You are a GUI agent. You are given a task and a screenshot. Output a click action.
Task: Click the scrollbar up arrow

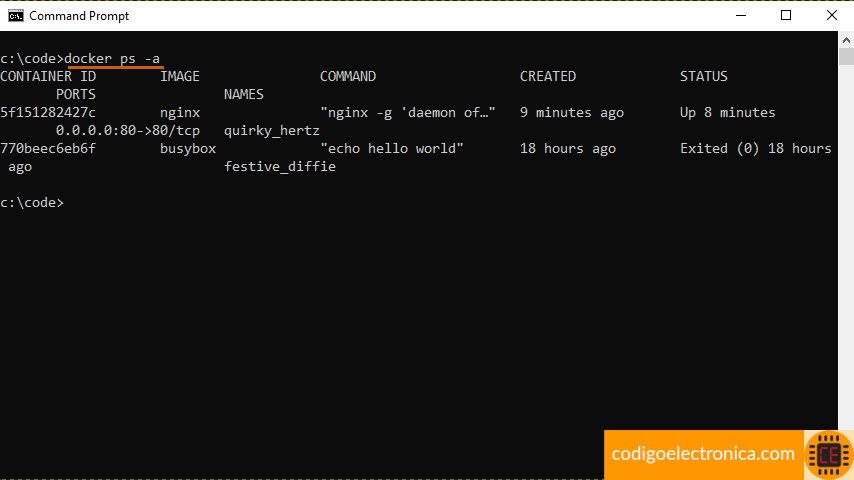[x=846, y=41]
